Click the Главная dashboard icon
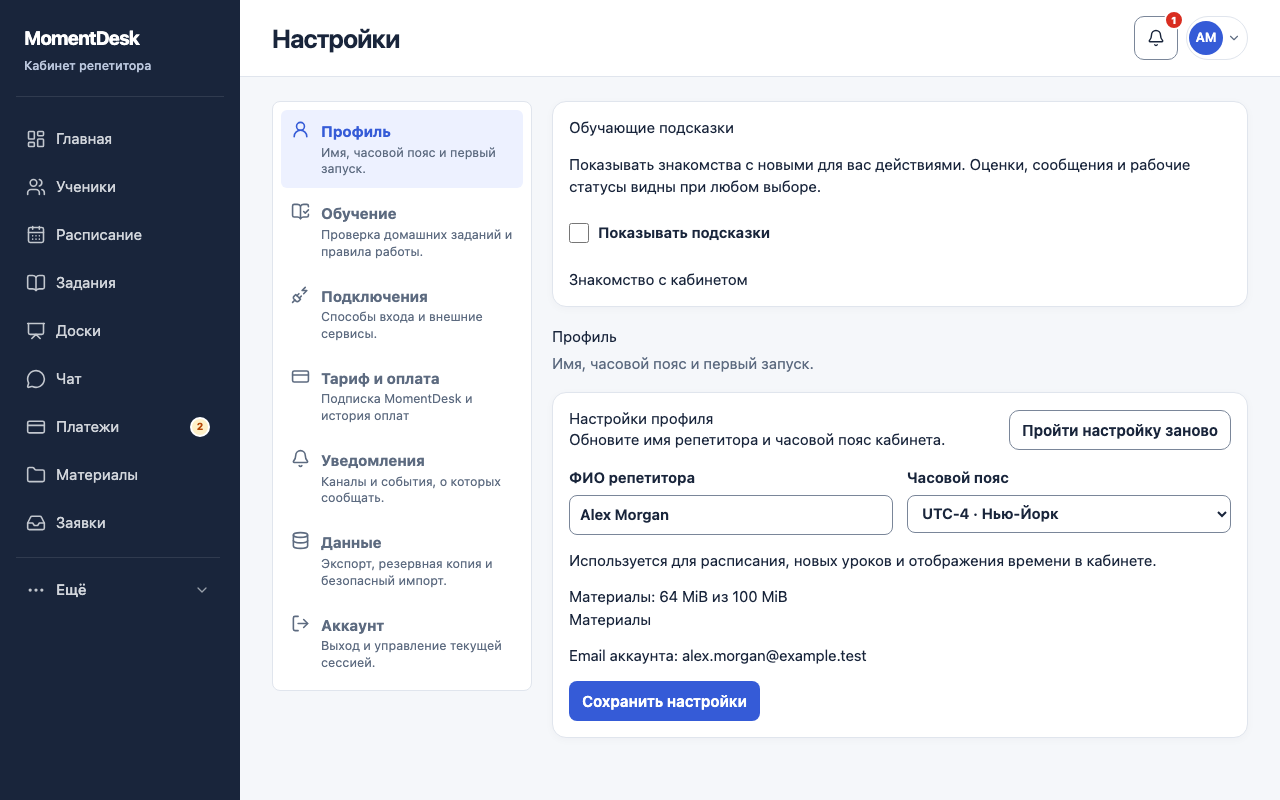1280x800 pixels. click(x=36, y=139)
